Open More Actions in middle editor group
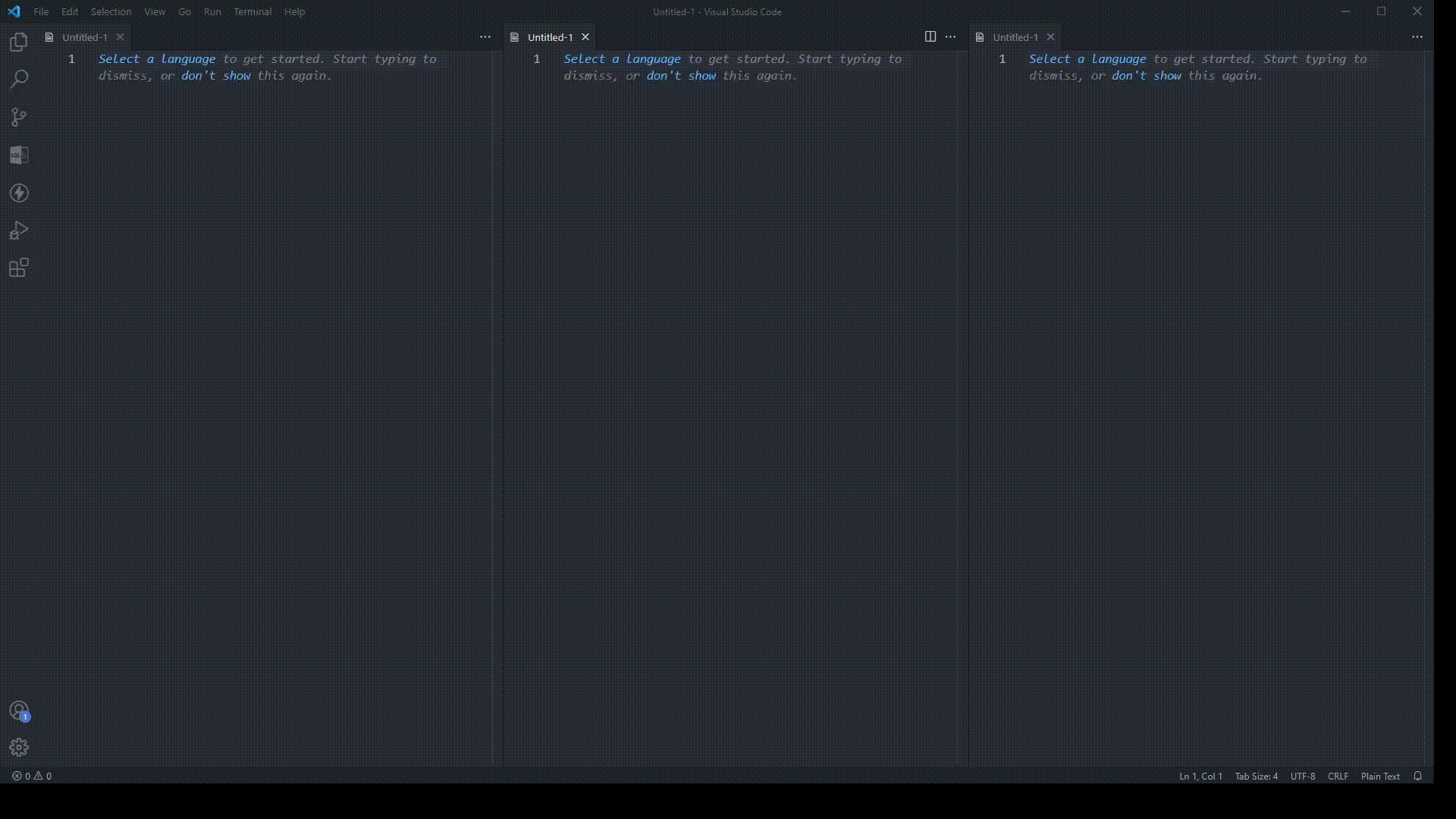 point(951,36)
